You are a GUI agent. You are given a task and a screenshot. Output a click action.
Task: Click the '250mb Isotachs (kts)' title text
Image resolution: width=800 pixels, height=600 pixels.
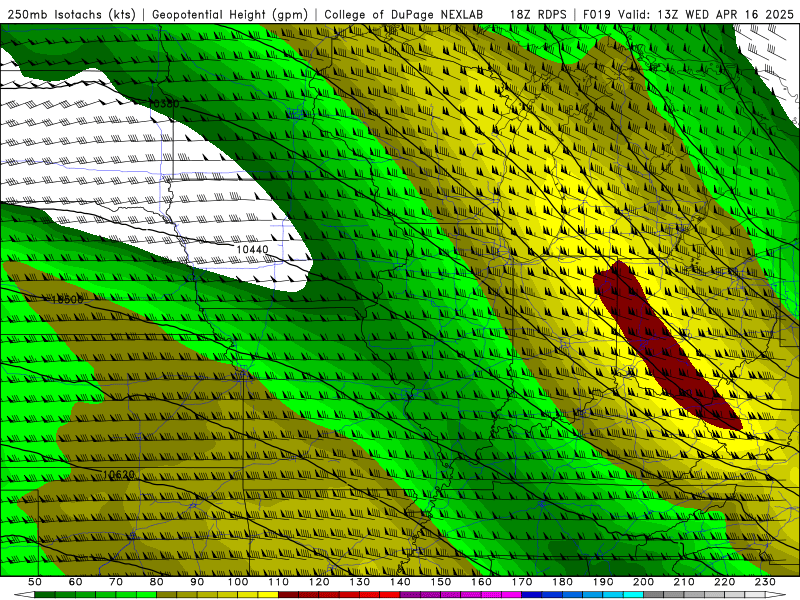tap(71, 14)
